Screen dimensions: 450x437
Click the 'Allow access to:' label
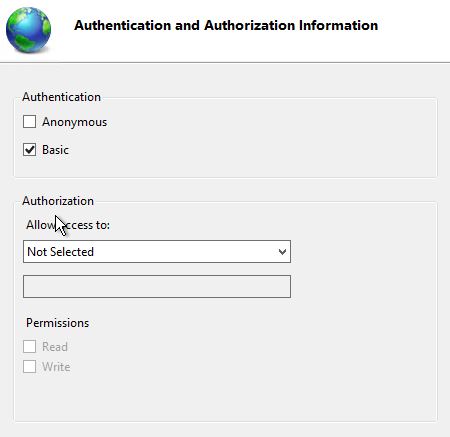(68, 225)
